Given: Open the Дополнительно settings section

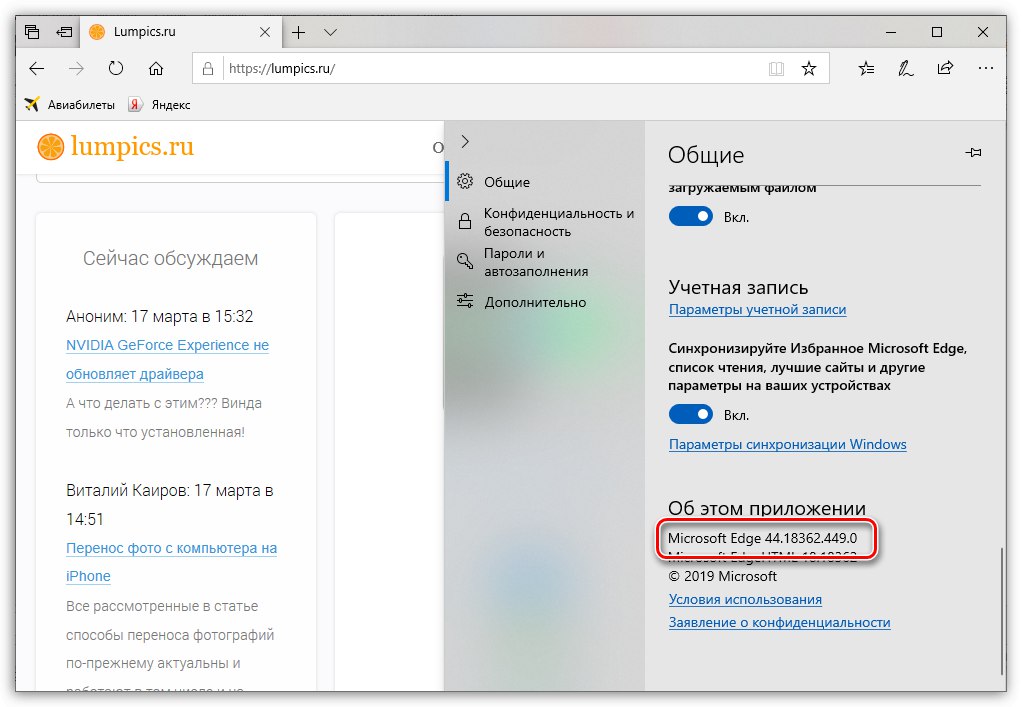Looking at the screenshot, I should [545, 302].
